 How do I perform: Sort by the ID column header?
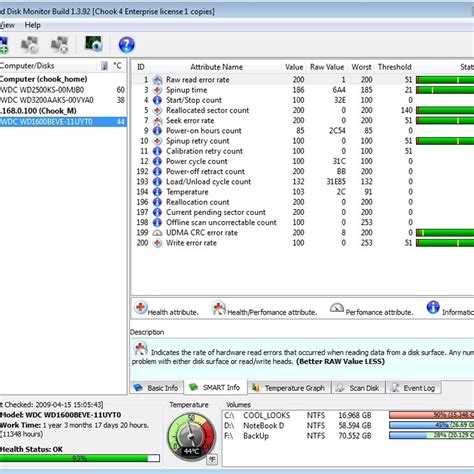click(x=141, y=67)
